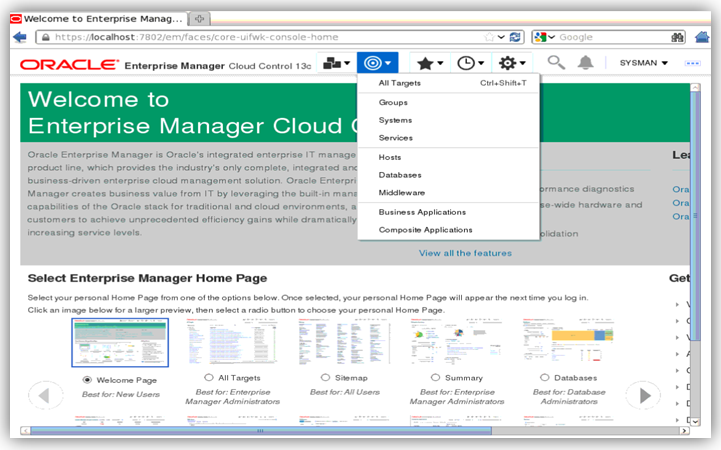Click the horizontal scrollbar thumb
The height and width of the screenshot is (450, 721).
point(261,431)
